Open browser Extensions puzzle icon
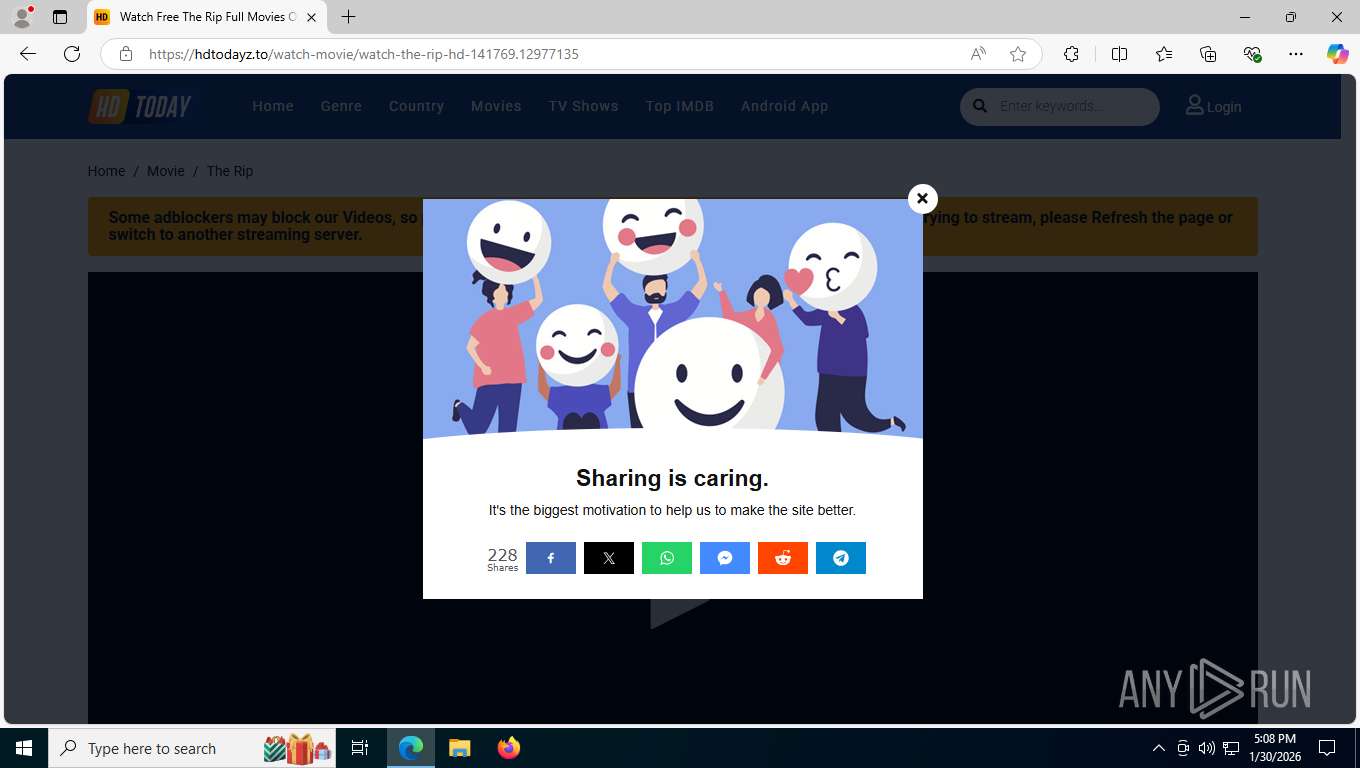 1071,54
